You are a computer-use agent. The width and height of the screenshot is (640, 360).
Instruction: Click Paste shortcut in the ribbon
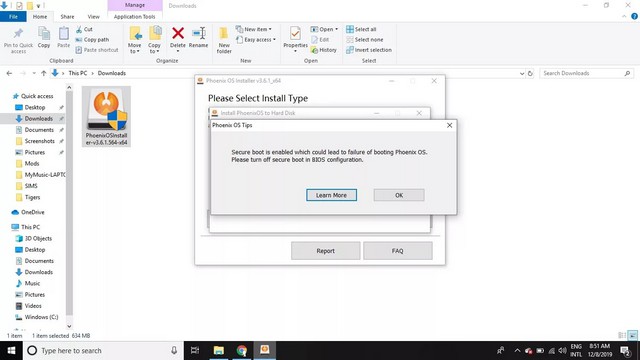97,50
